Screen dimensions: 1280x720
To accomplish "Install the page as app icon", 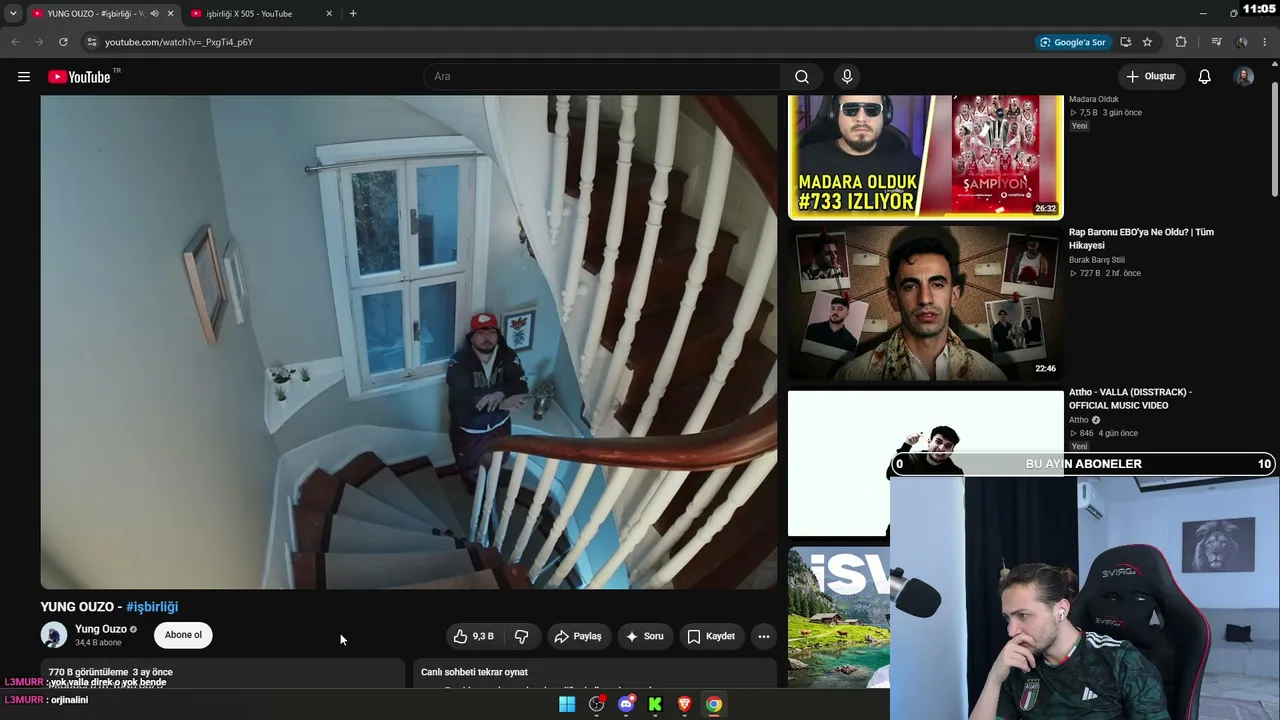I will [1126, 42].
